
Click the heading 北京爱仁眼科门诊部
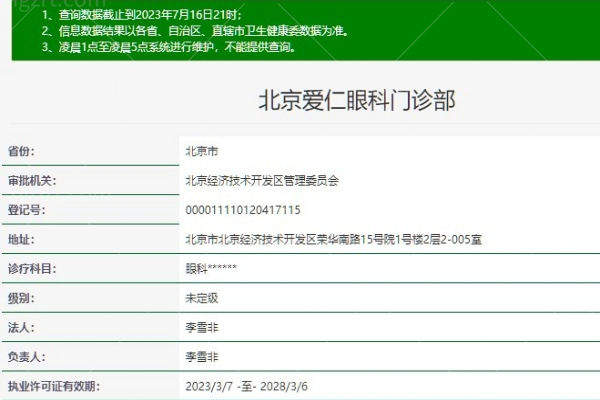(357, 100)
